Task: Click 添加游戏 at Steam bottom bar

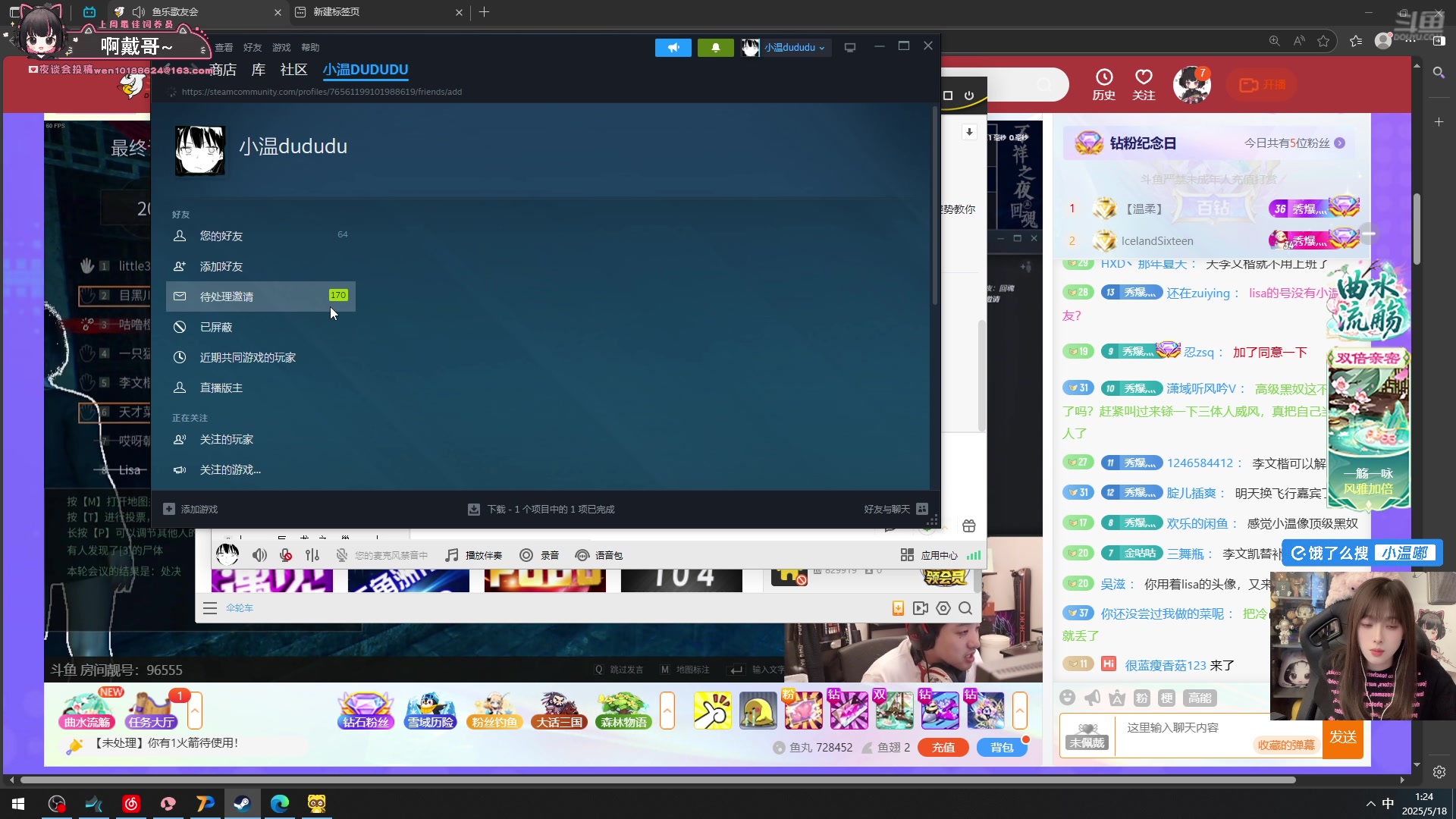Action: click(190, 509)
